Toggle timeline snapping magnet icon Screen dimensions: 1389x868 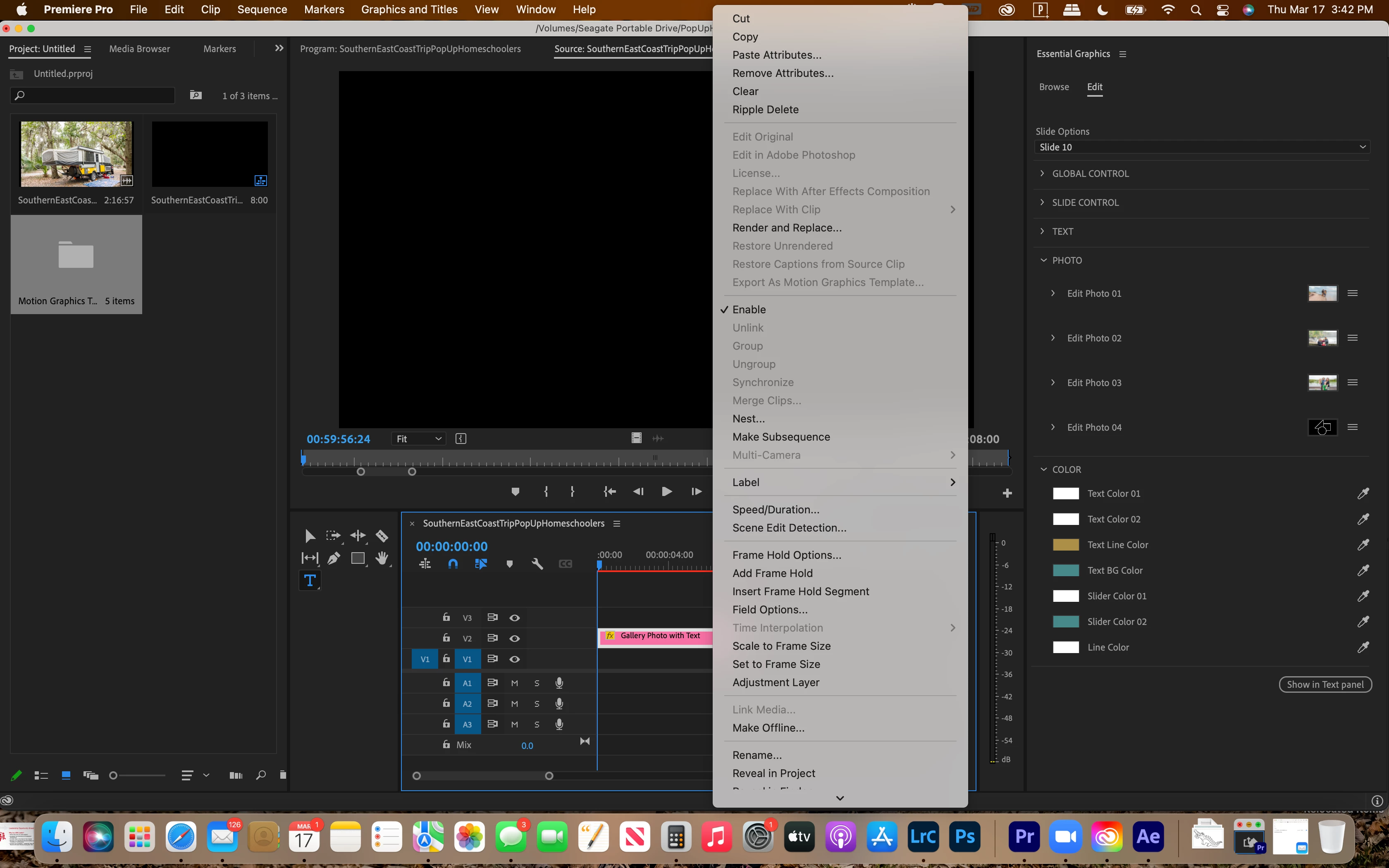[x=453, y=564]
